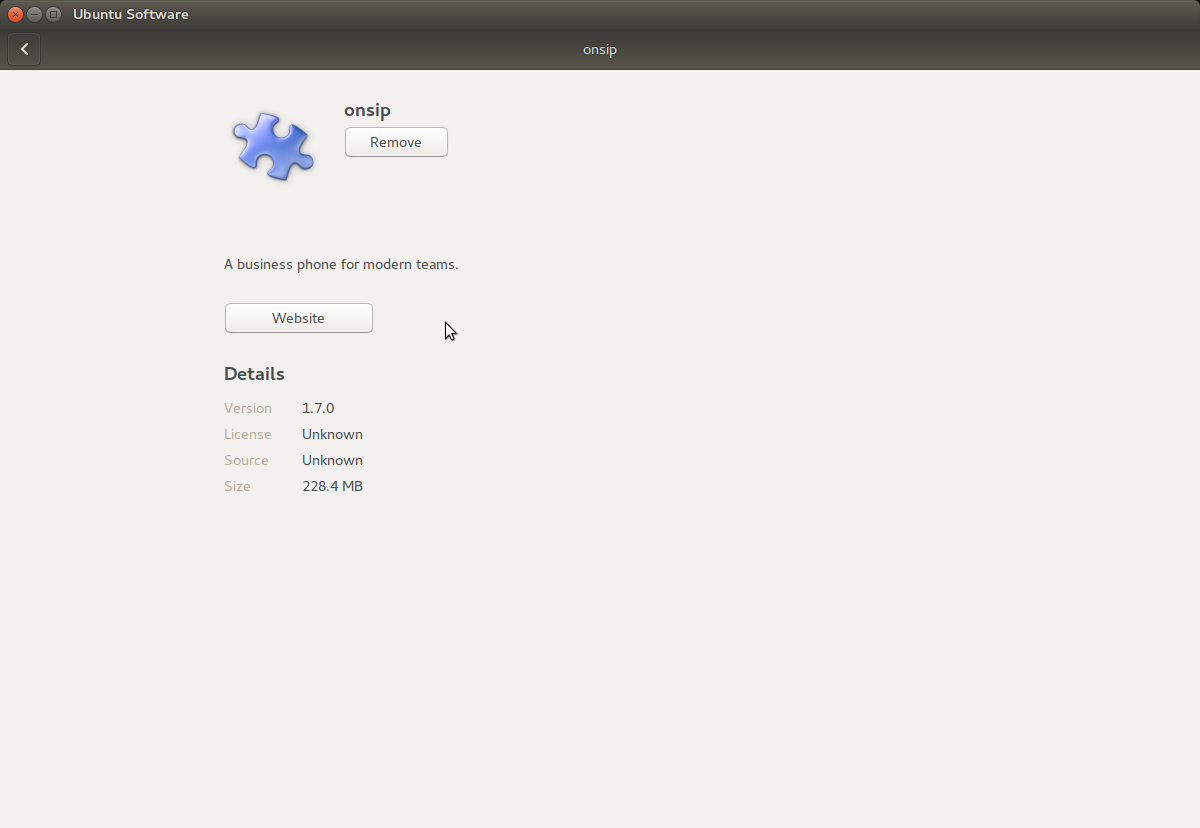1200x828 pixels.
Task: Click the Version label
Action: coord(248,408)
